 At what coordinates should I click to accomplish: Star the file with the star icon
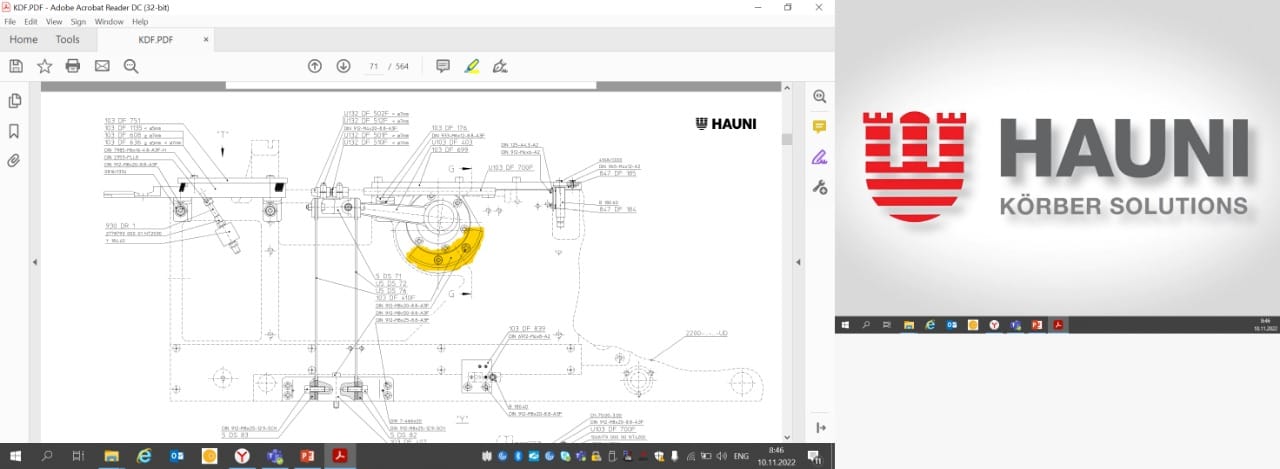click(45, 66)
